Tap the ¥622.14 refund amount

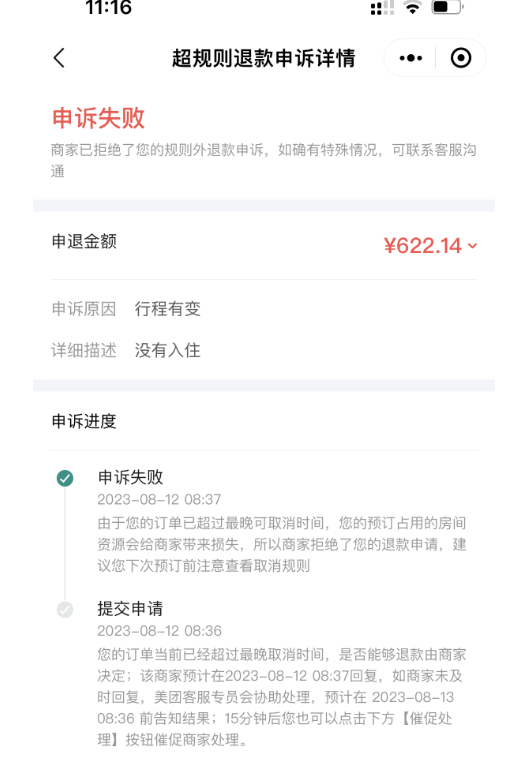(x=423, y=245)
